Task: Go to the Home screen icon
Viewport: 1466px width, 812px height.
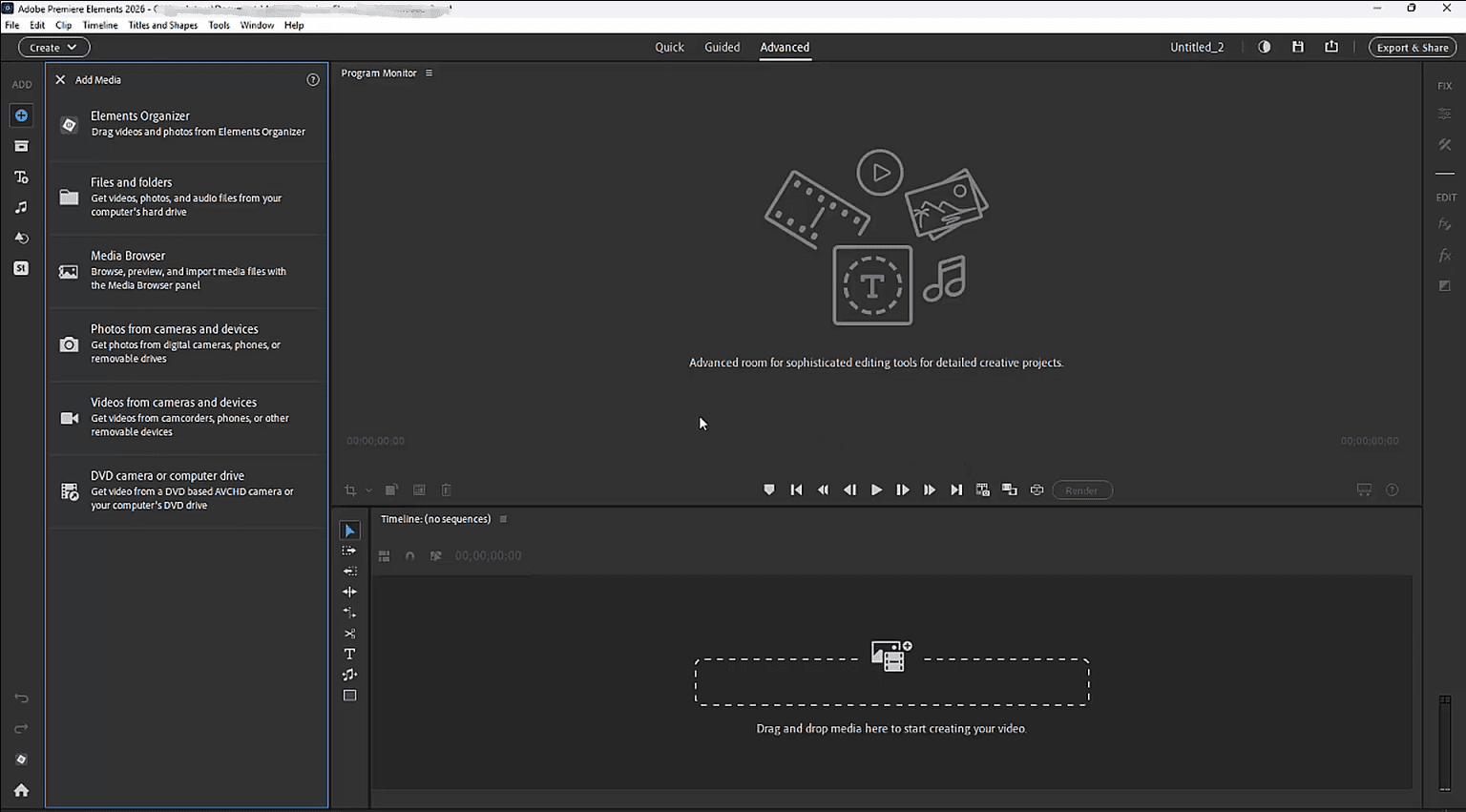Action: (21, 790)
